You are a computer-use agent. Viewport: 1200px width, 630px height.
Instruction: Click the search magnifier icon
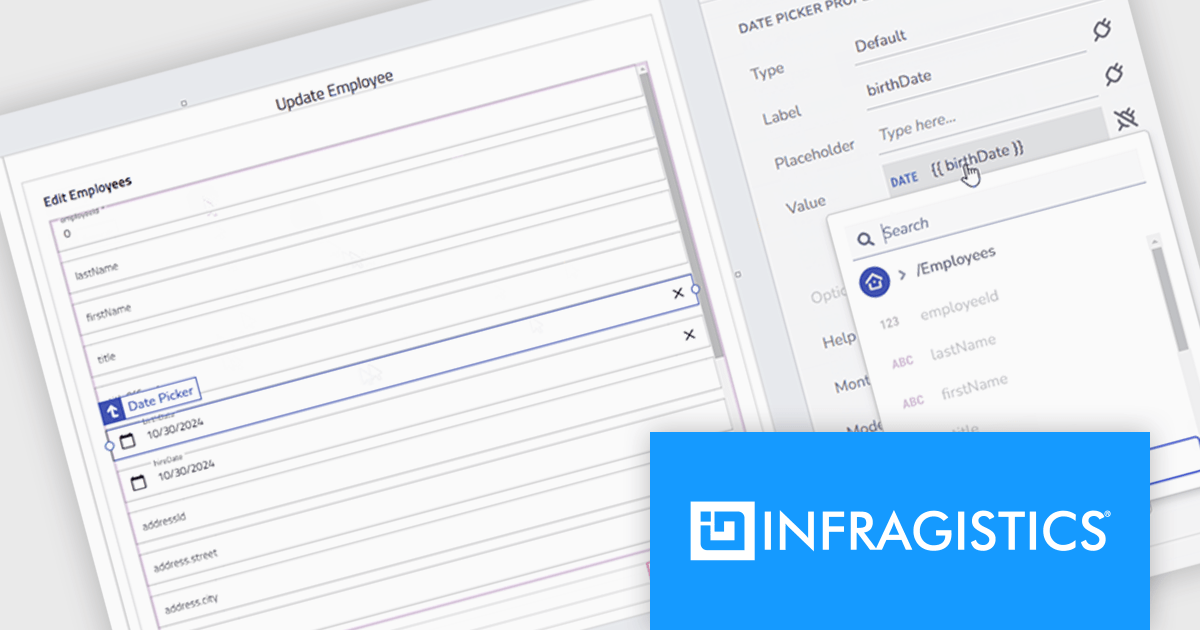(865, 240)
